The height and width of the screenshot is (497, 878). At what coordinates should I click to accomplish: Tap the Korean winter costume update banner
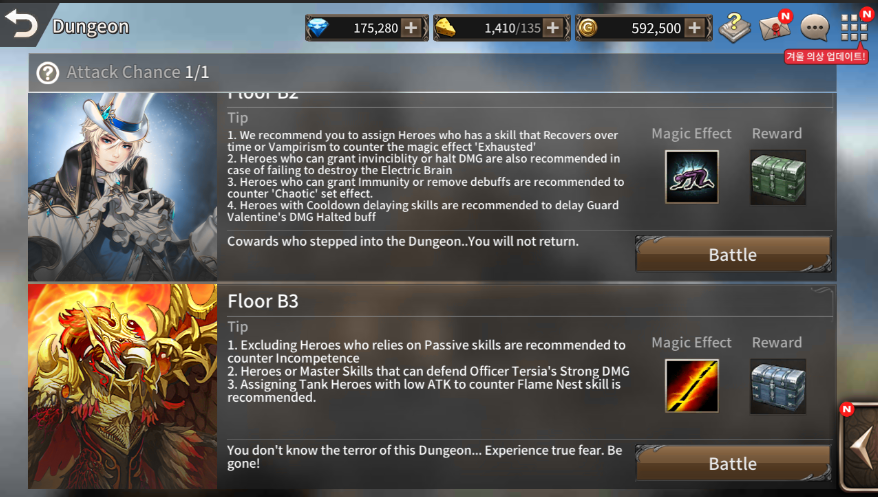[x=826, y=56]
